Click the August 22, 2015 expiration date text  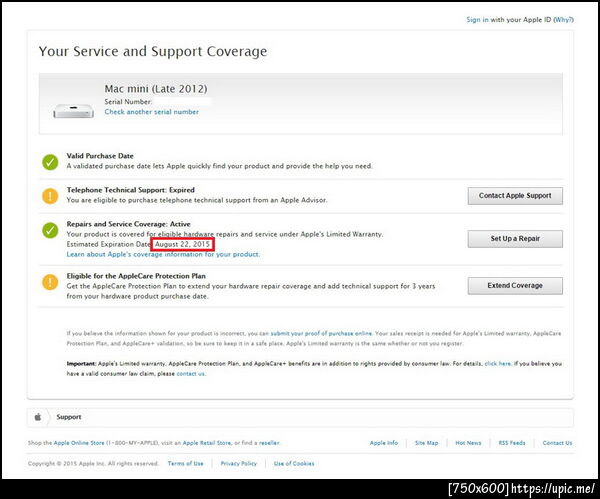[x=182, y=244]
